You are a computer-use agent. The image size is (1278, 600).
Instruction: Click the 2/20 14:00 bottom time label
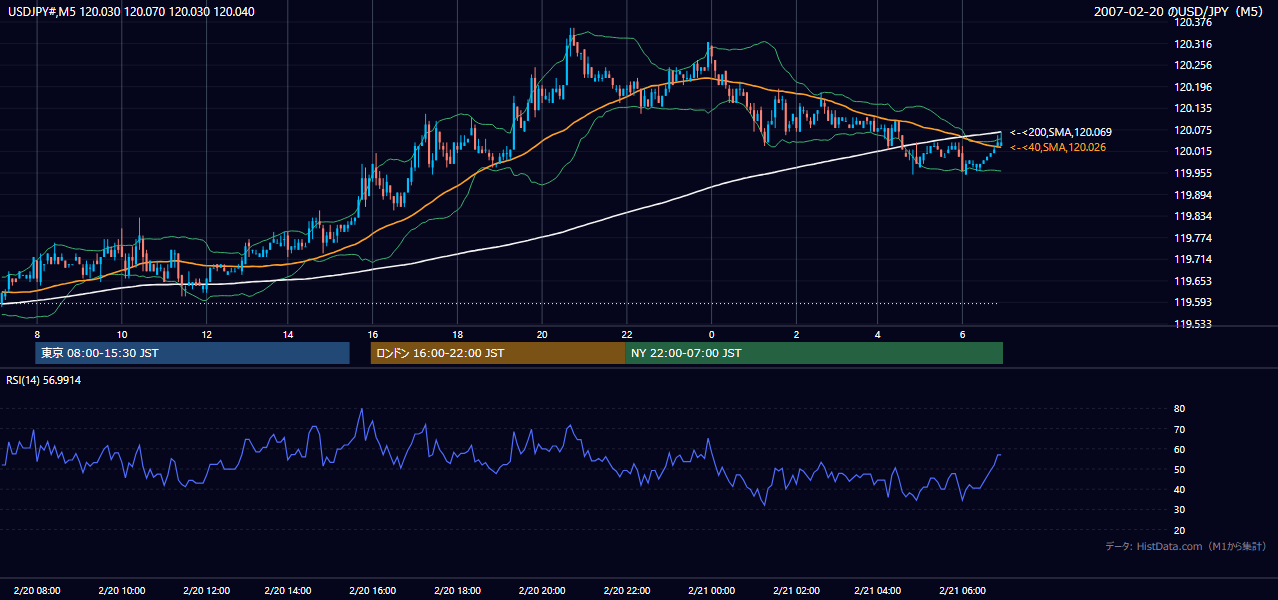tap(289, 590)
